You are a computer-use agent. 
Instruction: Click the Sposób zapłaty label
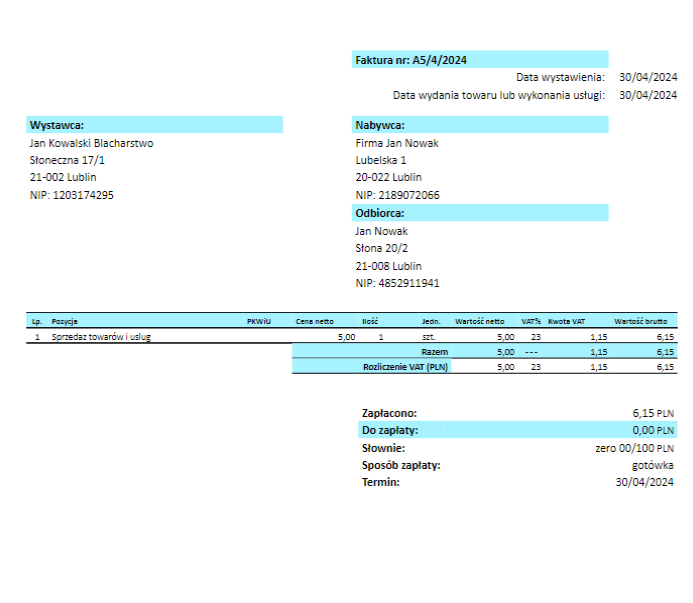[x=401, y=466]
